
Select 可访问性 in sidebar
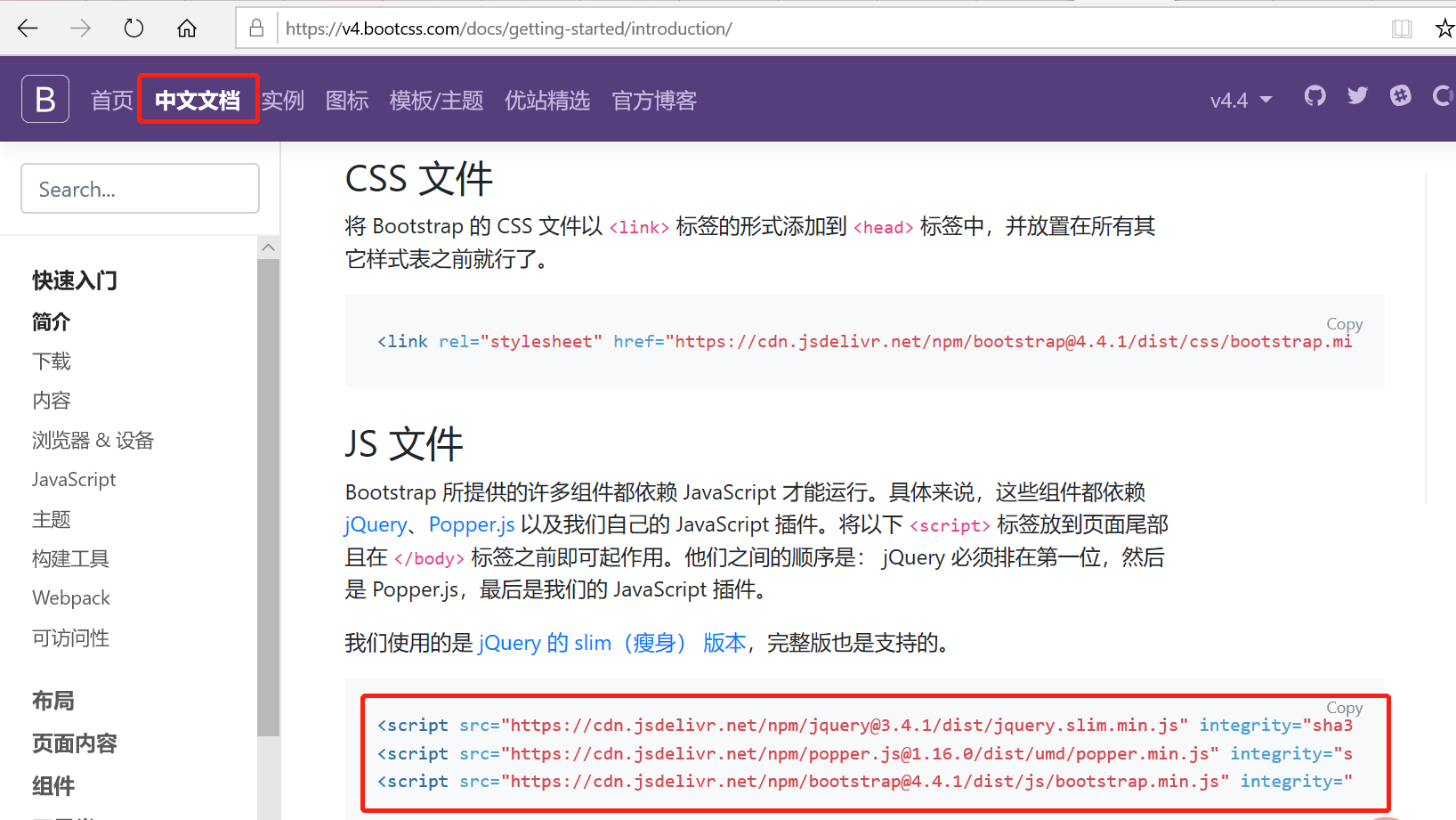click(x=70, y=637)
